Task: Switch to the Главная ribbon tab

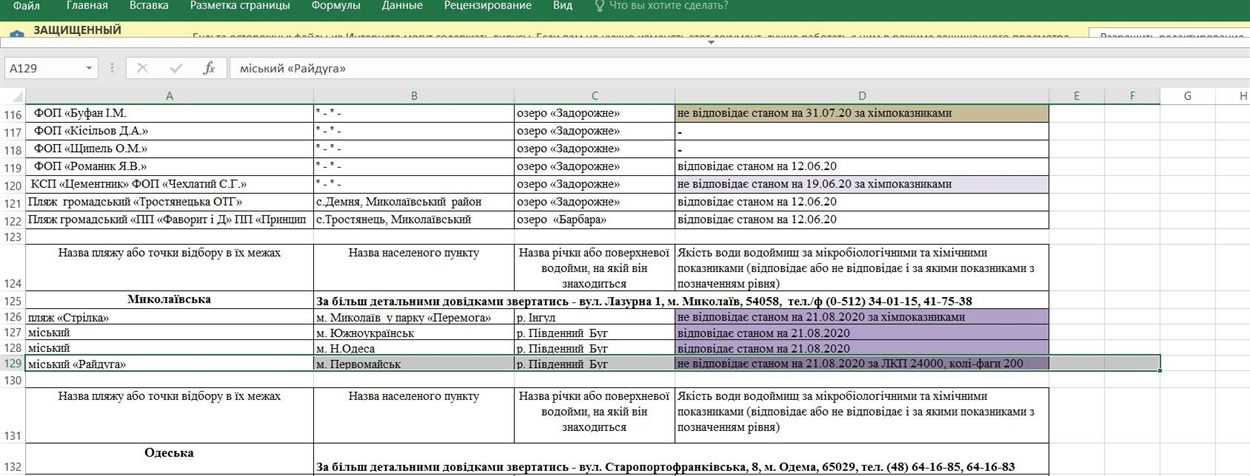Action: coord(87,6)
